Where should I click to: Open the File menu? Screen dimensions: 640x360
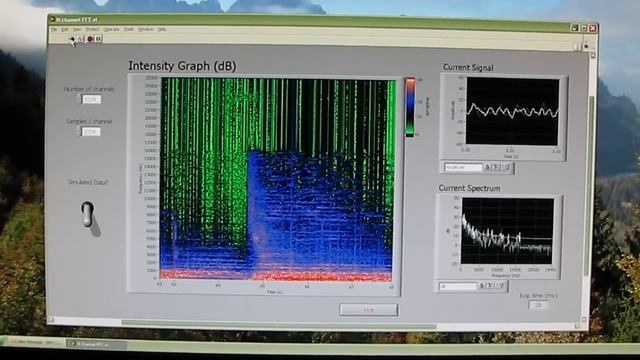click(x=53, y=29)
